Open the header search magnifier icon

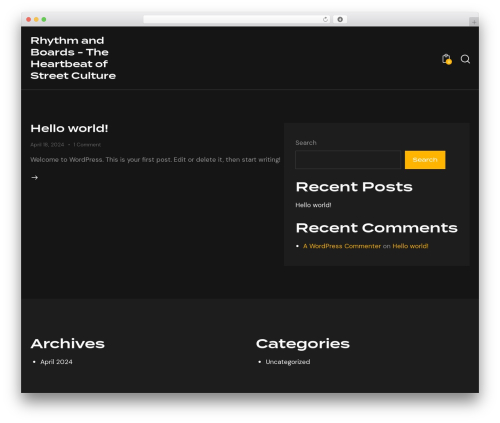[x=465, y=59]
